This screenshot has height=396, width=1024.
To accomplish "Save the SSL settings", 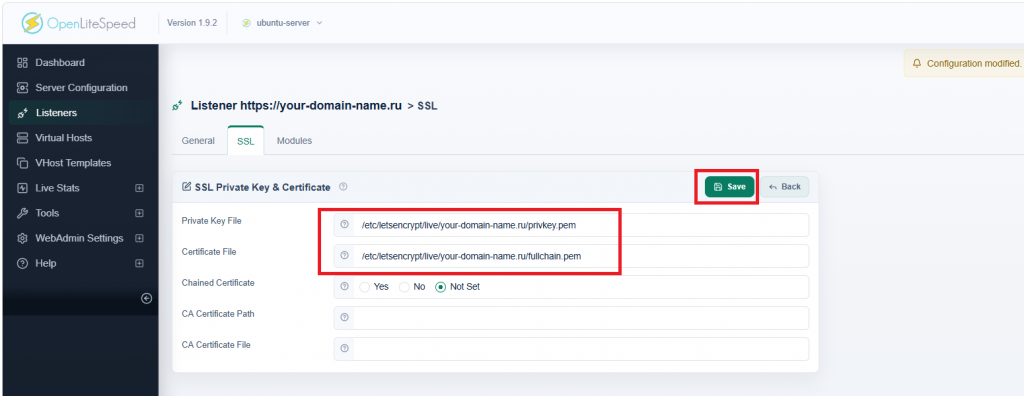I will pos(729,187).
